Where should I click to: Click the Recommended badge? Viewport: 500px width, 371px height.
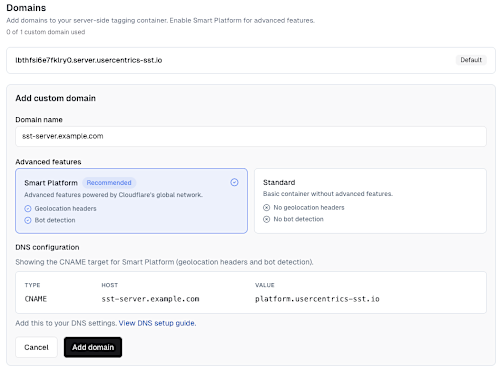[x=109, y=183]
